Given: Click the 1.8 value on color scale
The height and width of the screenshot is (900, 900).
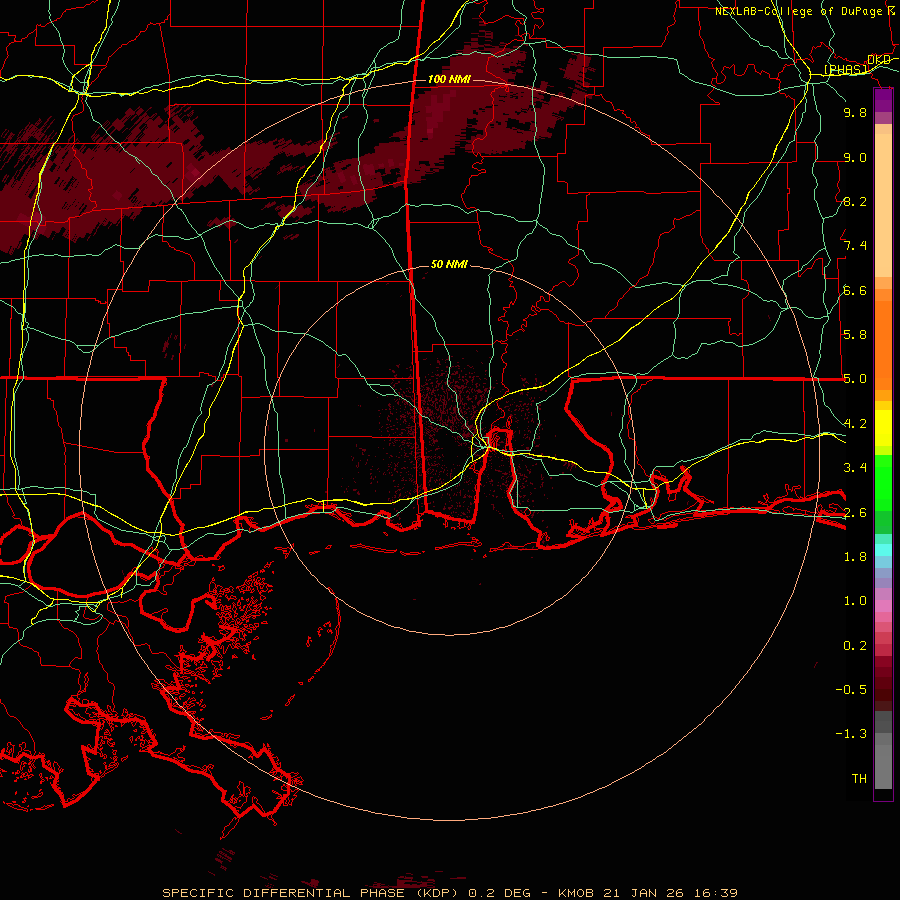Looking at the screenshot, I should tap(855, 557).
